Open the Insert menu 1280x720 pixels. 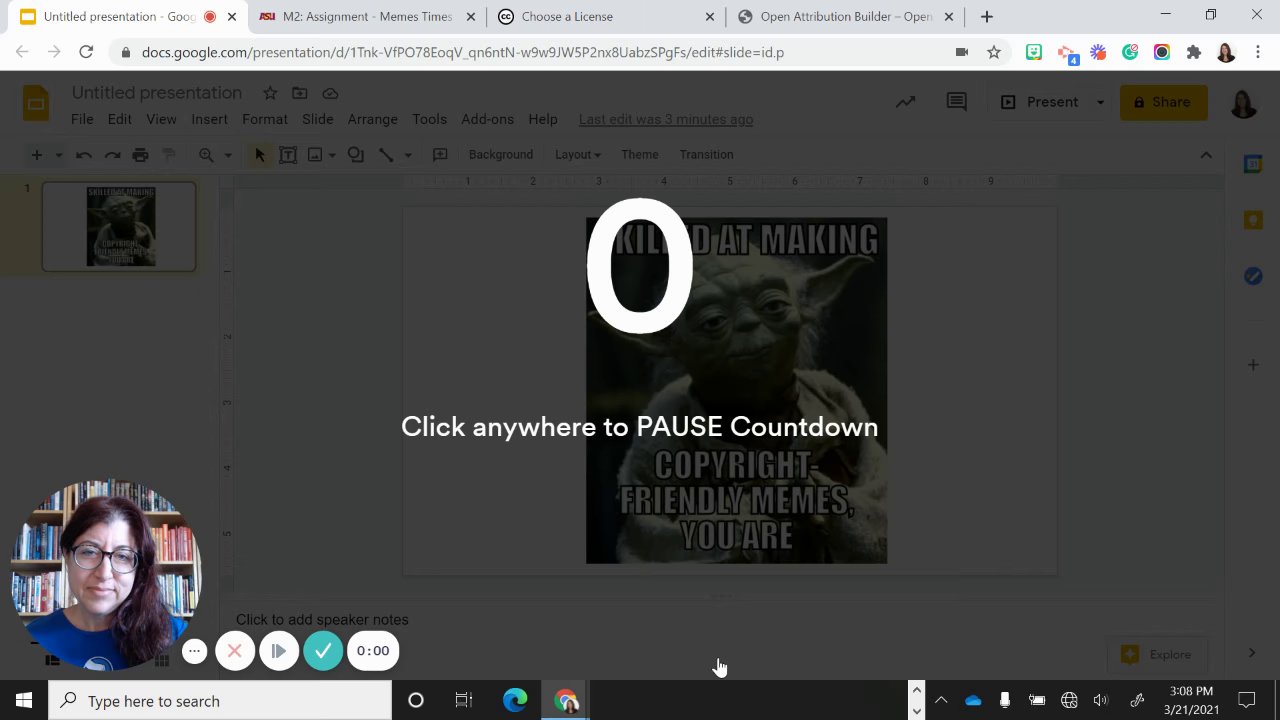pos(209,119)
